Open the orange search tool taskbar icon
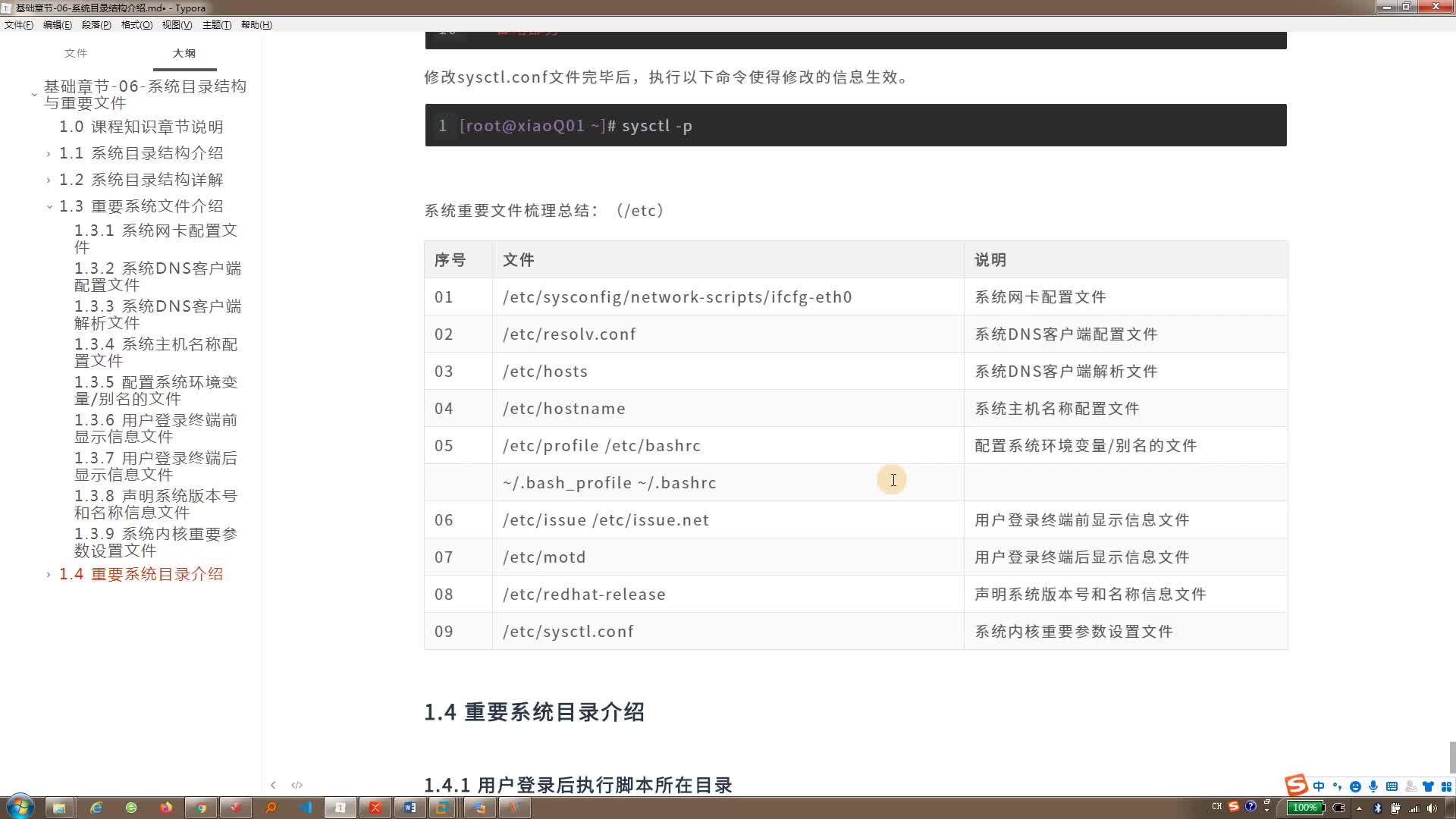Viewport: 1456px width, 819px height. coord(271,808)
